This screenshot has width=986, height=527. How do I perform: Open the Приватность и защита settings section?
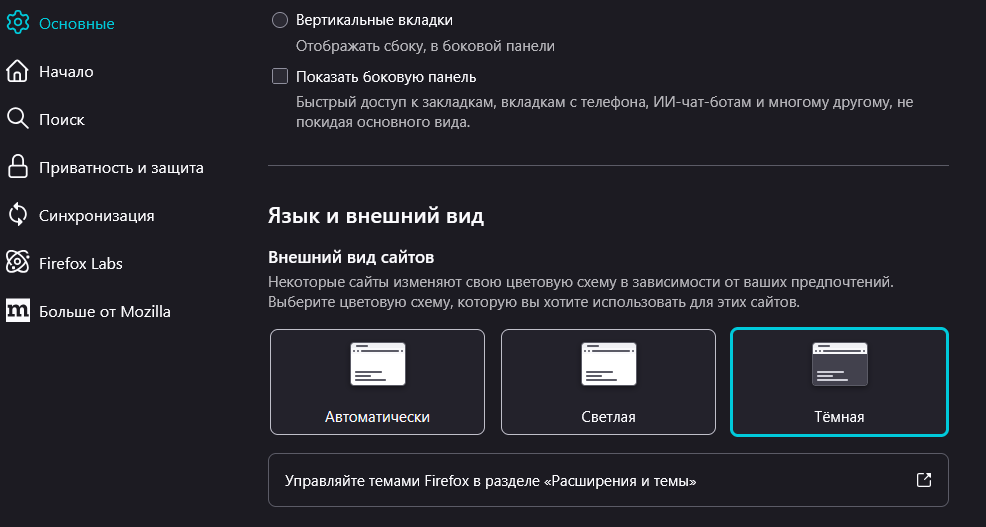[121, 167]
